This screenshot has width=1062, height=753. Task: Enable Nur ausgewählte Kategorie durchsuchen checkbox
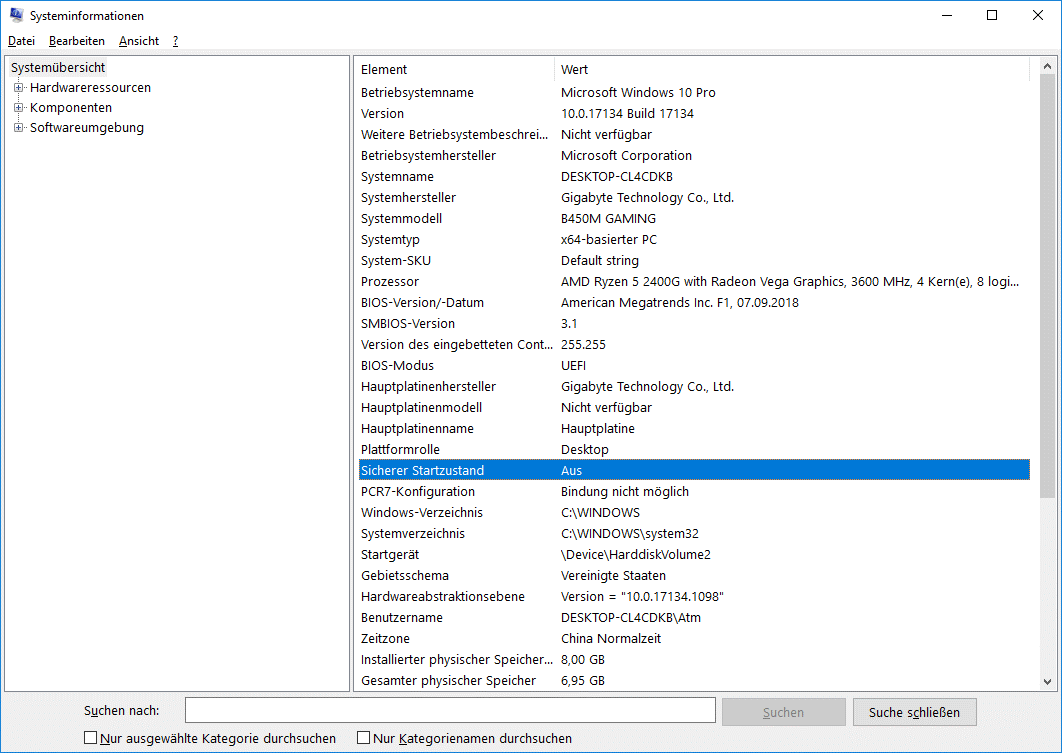point(90,737)
